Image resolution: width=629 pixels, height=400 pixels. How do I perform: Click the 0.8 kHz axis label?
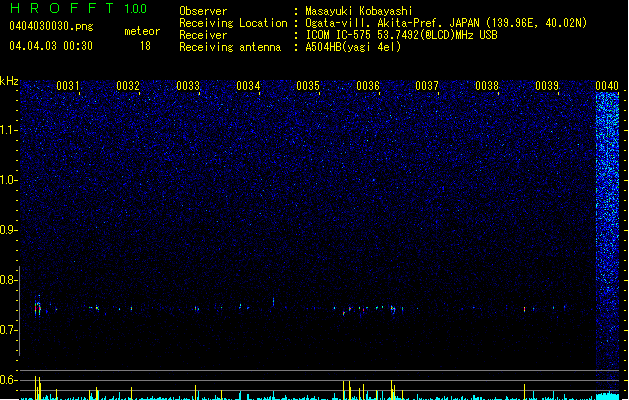coord(9,280)
